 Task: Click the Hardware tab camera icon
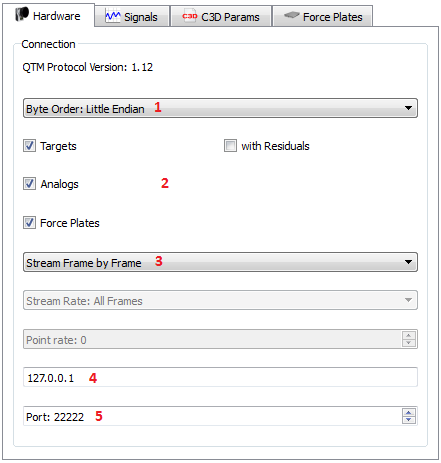(x=22, y=14)
